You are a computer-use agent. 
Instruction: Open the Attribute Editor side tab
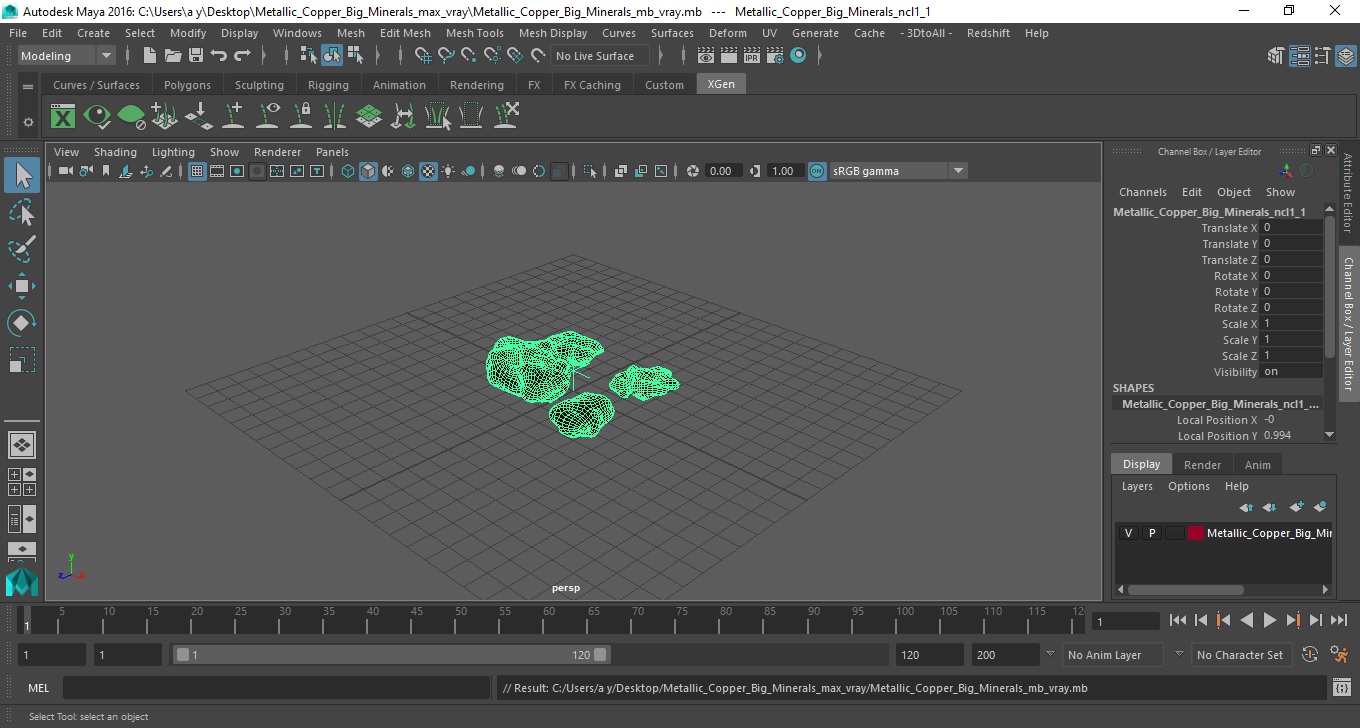point(1347,193)
